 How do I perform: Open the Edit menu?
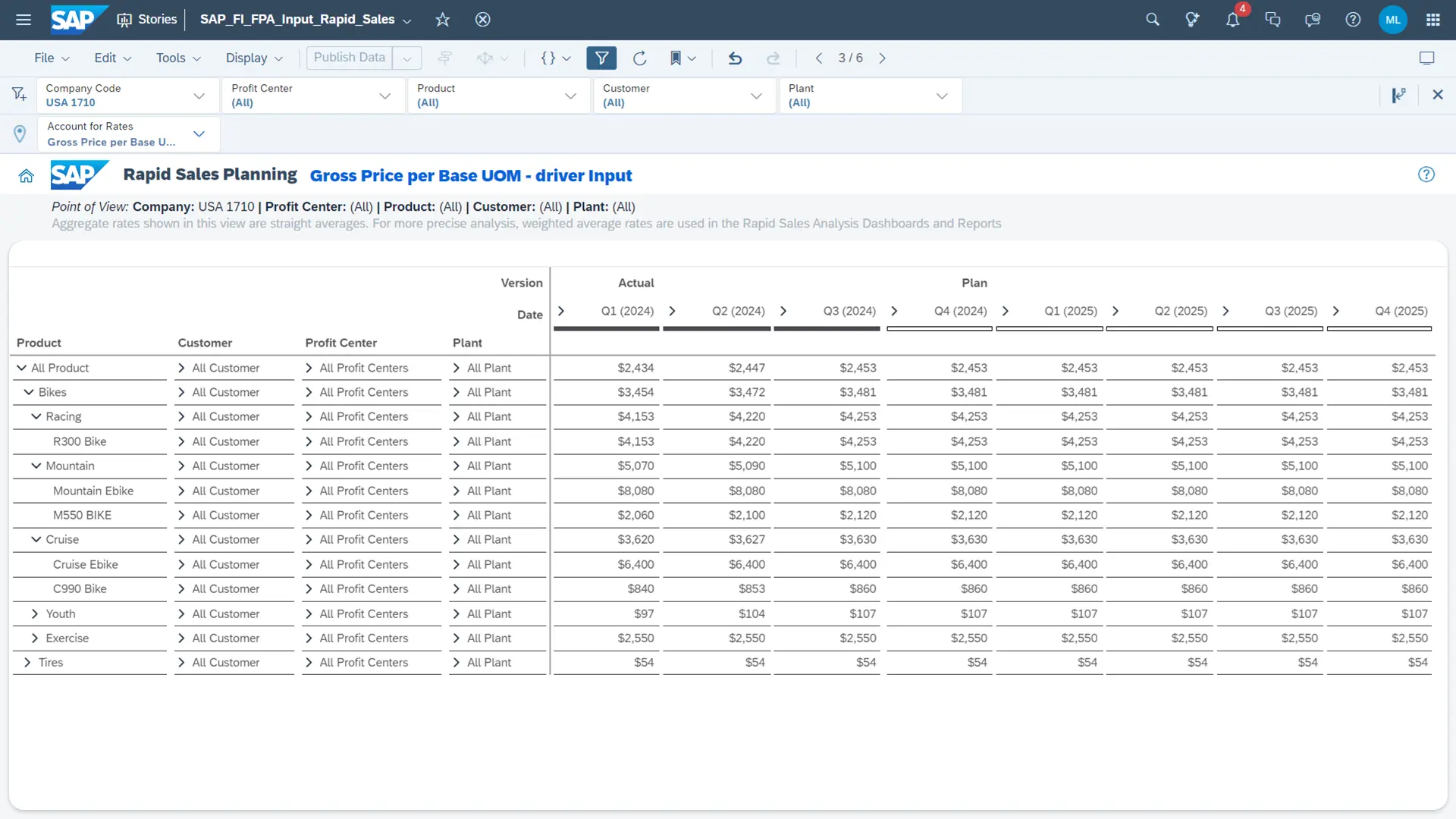(x=112, y=58)
